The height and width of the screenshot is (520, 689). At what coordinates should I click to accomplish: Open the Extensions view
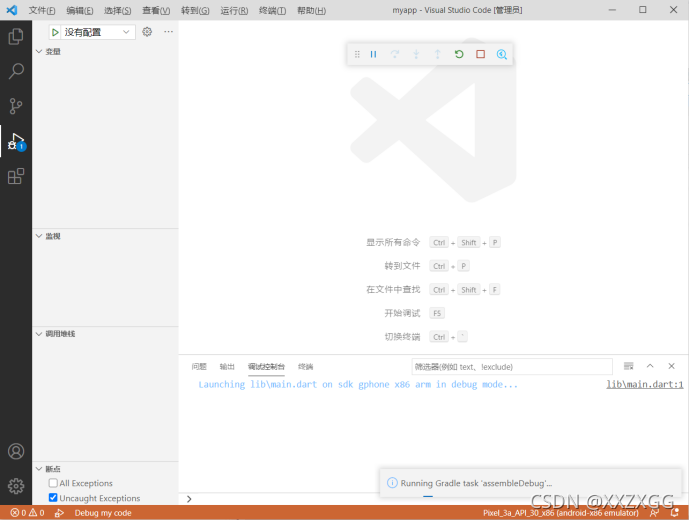[16, 176]
